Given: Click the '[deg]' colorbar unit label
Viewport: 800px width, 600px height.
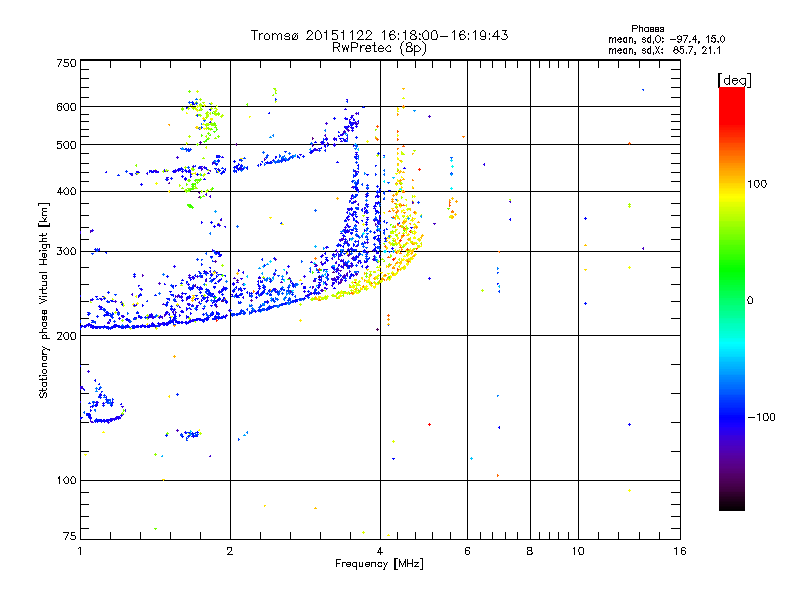Looking at the screenshot, I should click(x=734, y=80).
